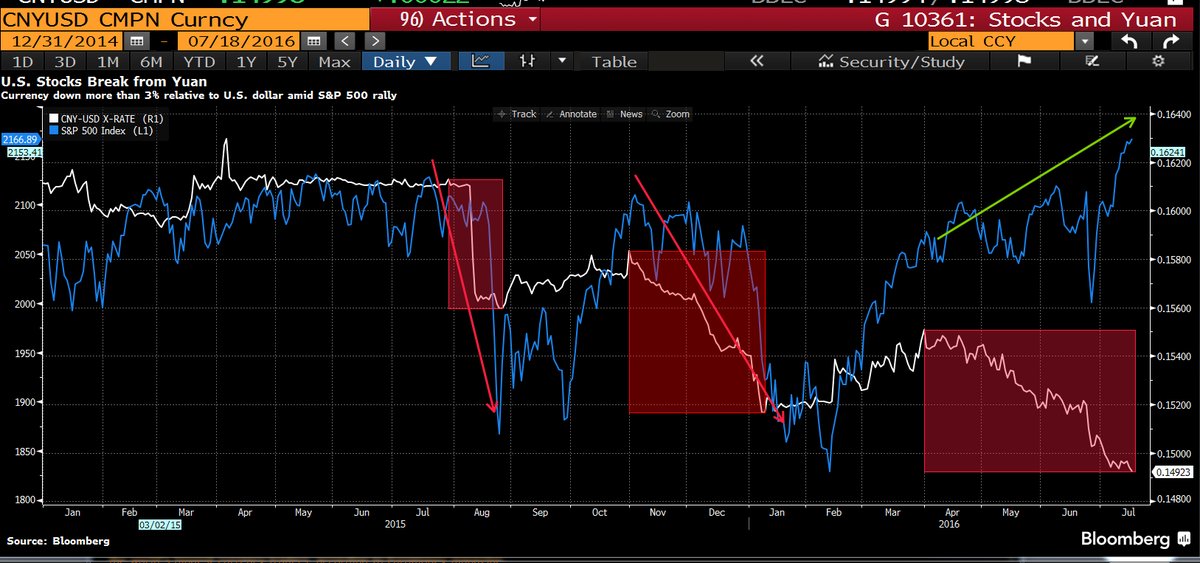Open the chart News overlay

pos(625,114)
